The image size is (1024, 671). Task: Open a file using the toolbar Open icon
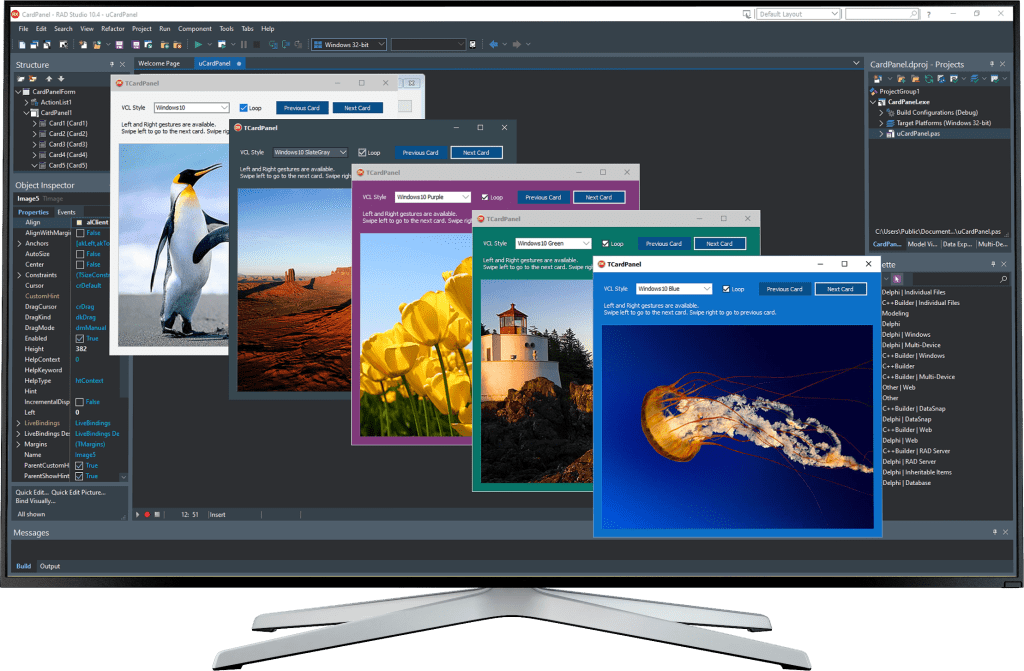click(x=97, y=44)
